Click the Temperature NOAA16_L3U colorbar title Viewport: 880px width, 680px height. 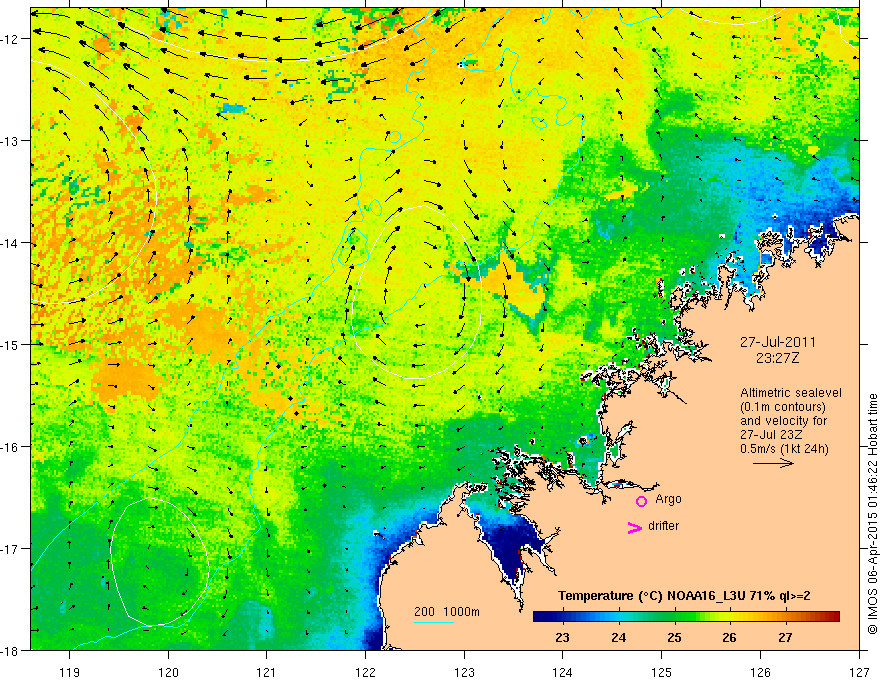(x=684, y=596)
